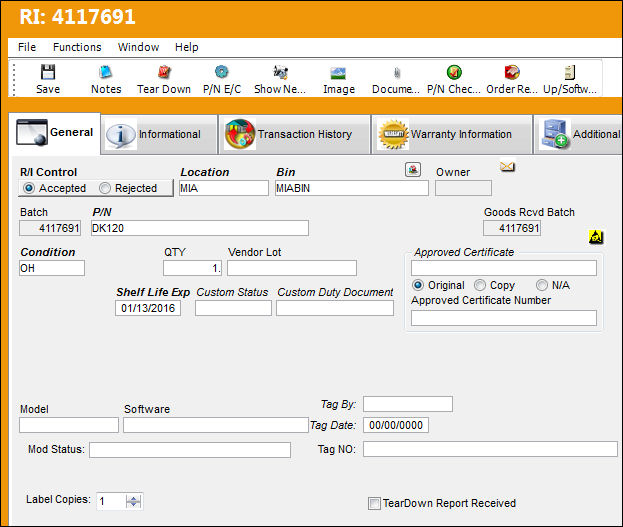The width and height of the screenshot is (623, 527).
Task: Click the Software field
Action: (216, 425)
